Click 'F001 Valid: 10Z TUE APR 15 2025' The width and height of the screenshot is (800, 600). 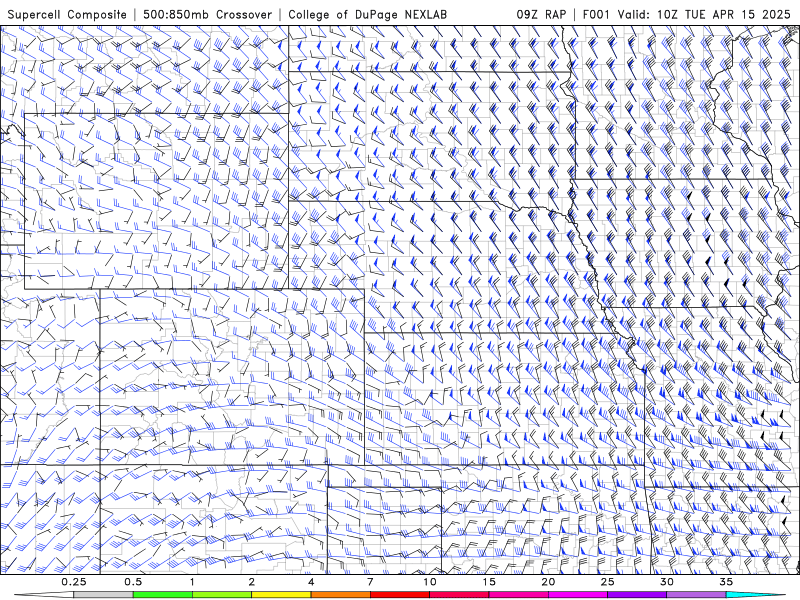[689, 14]
